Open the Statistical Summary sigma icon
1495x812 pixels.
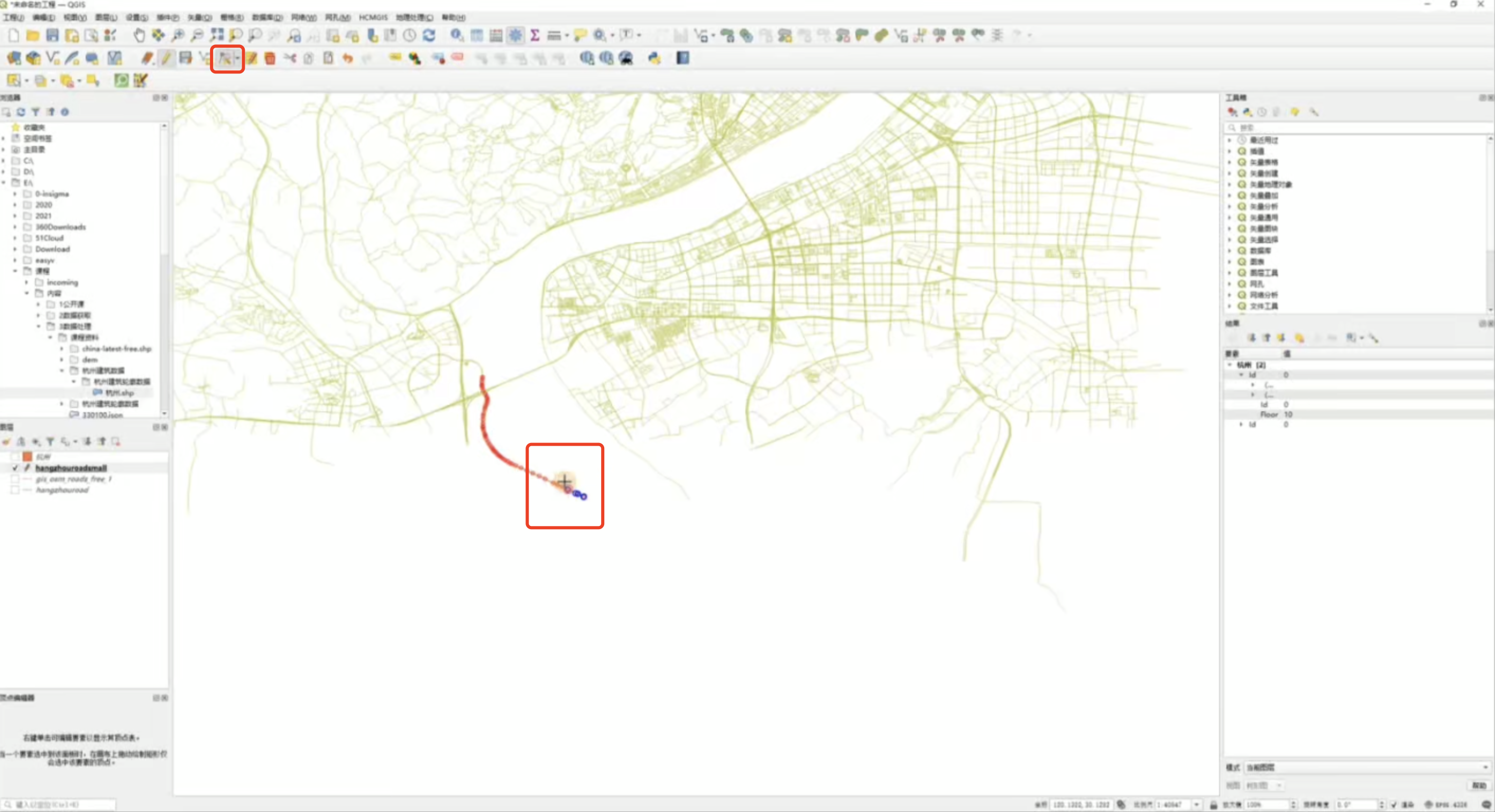point(534,35)
